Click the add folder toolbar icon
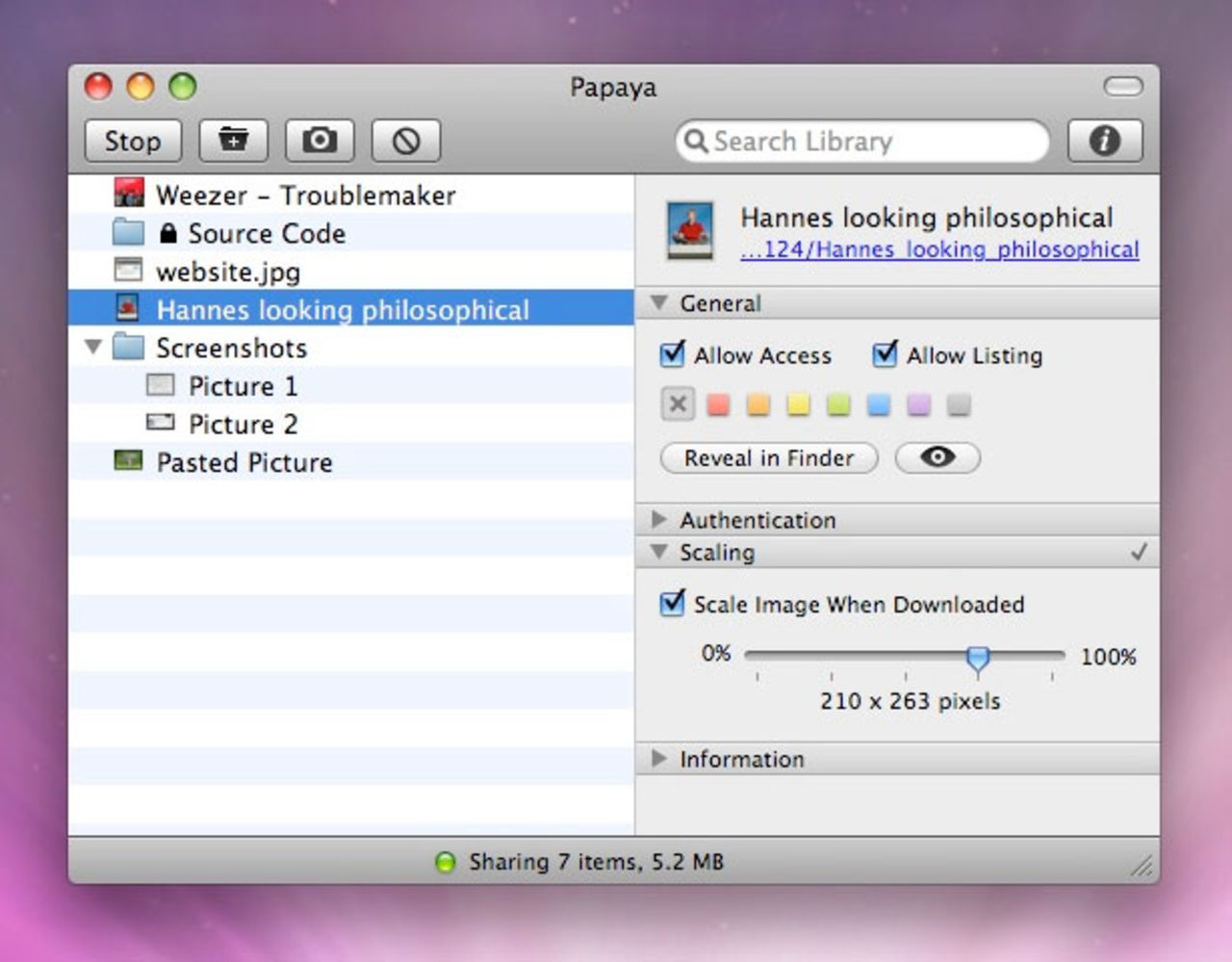This screenshot has width=1232, height=962. [x=233, y=141]
